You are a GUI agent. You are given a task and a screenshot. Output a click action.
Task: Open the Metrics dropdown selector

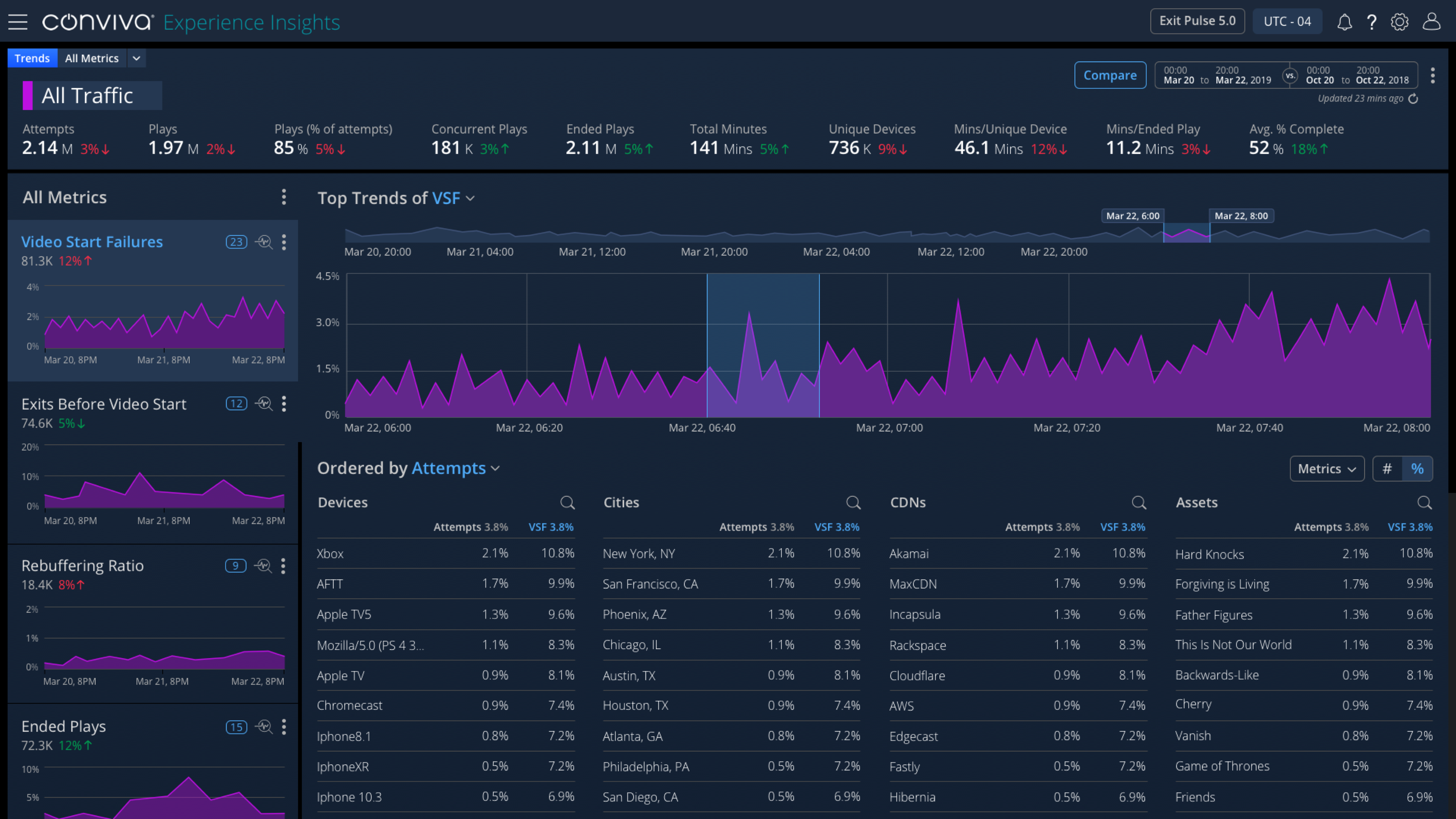point(1326,468)
